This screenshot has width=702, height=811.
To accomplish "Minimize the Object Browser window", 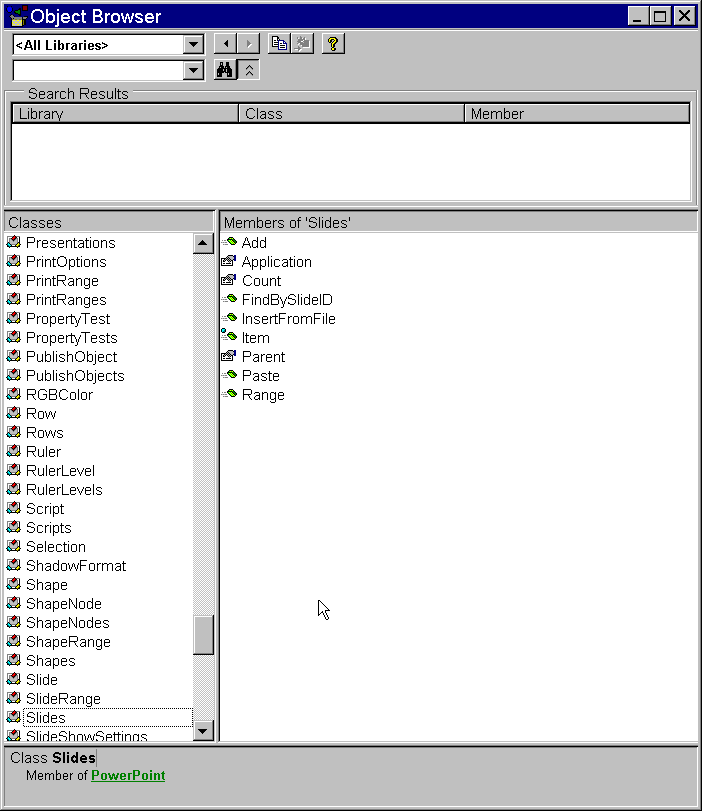I will coord(638,16).
